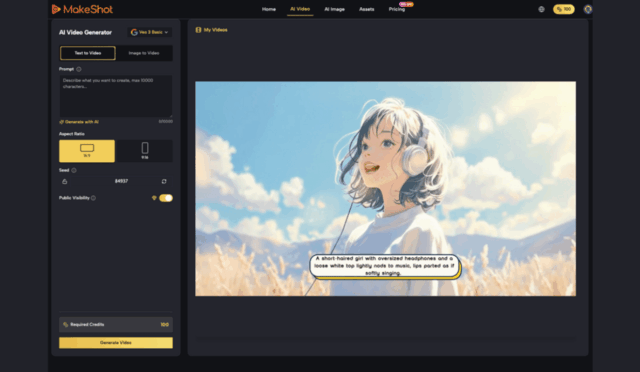Click Generate with AI link
640x372 pixels.
[x=79, y=122]
